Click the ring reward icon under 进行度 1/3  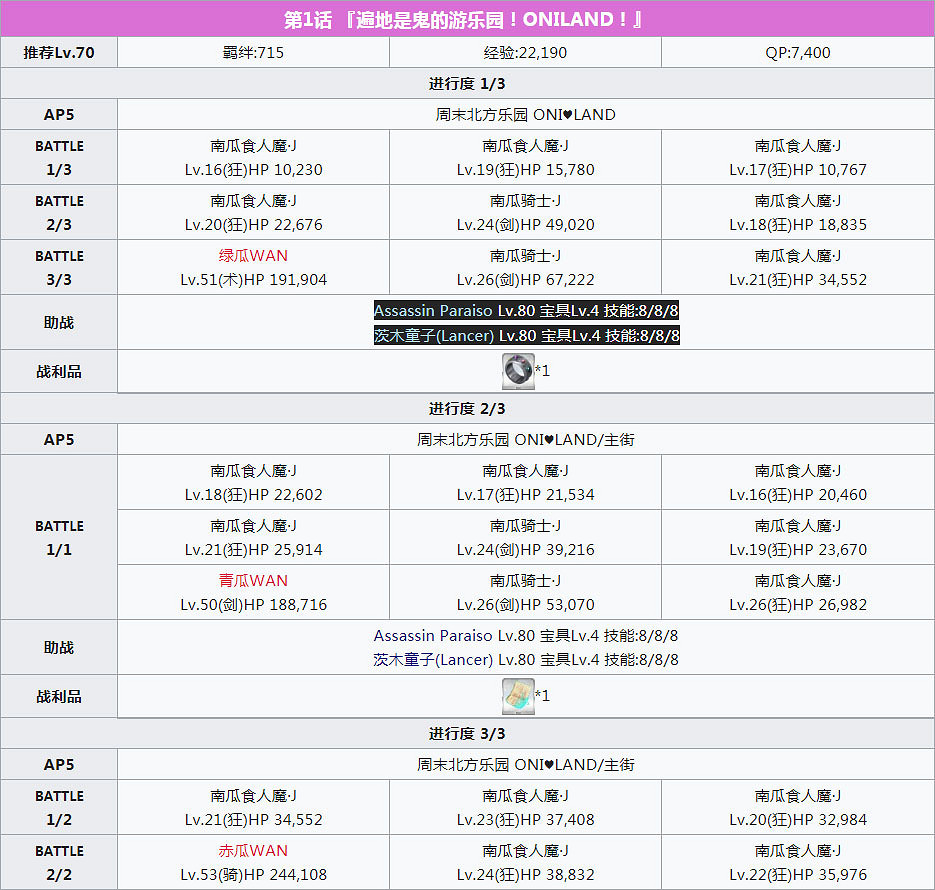click(517, 371)
